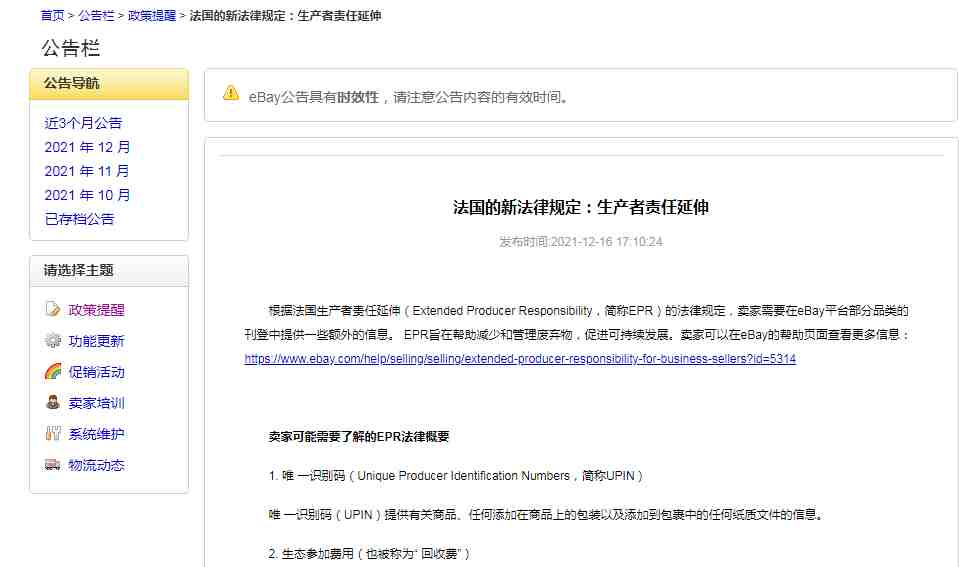Screen dimensions: 959x567
Task: Select the 政策提醒 topic link
Action: 96,310
